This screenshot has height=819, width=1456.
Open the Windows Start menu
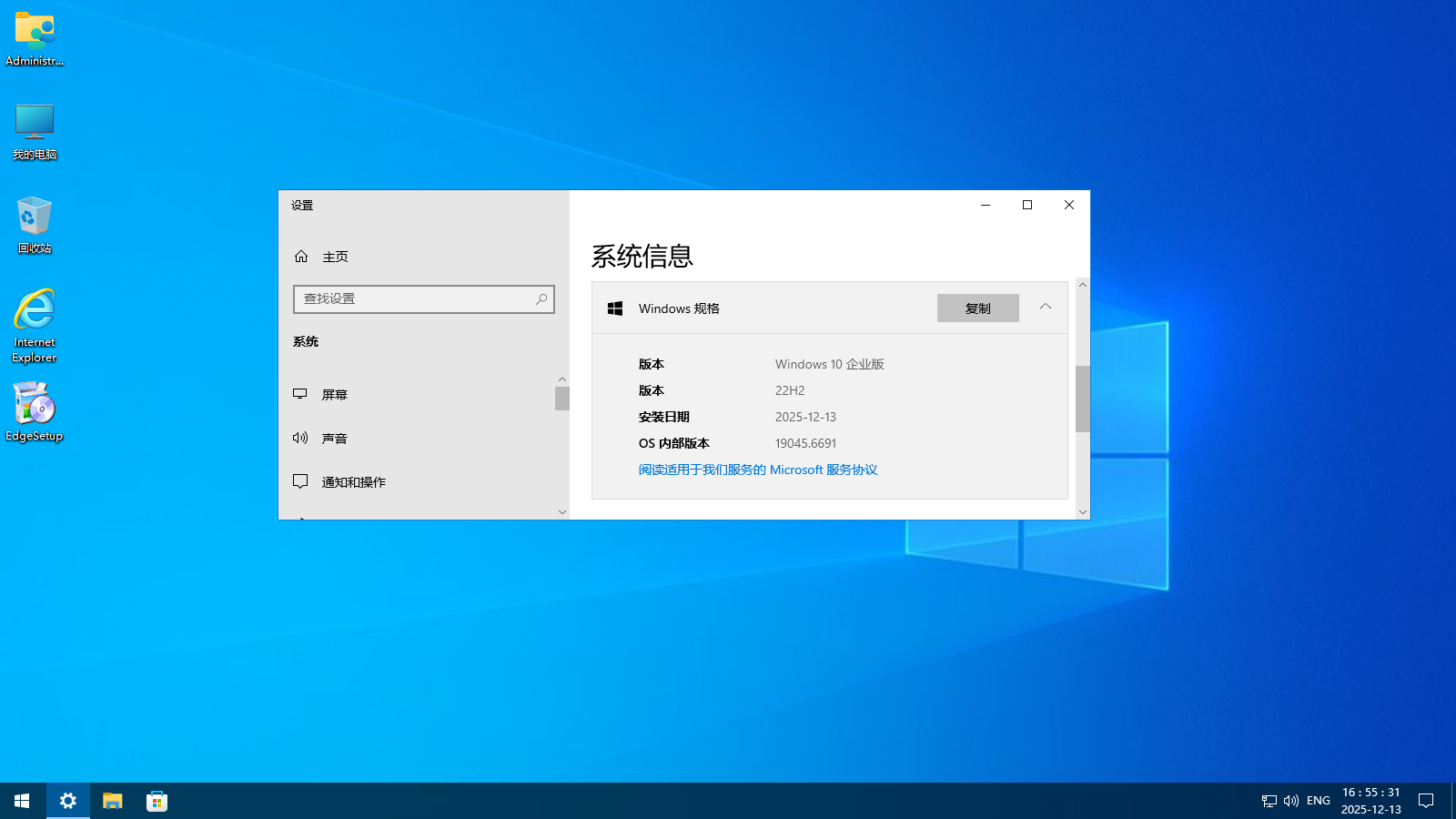tap(22, 801)
